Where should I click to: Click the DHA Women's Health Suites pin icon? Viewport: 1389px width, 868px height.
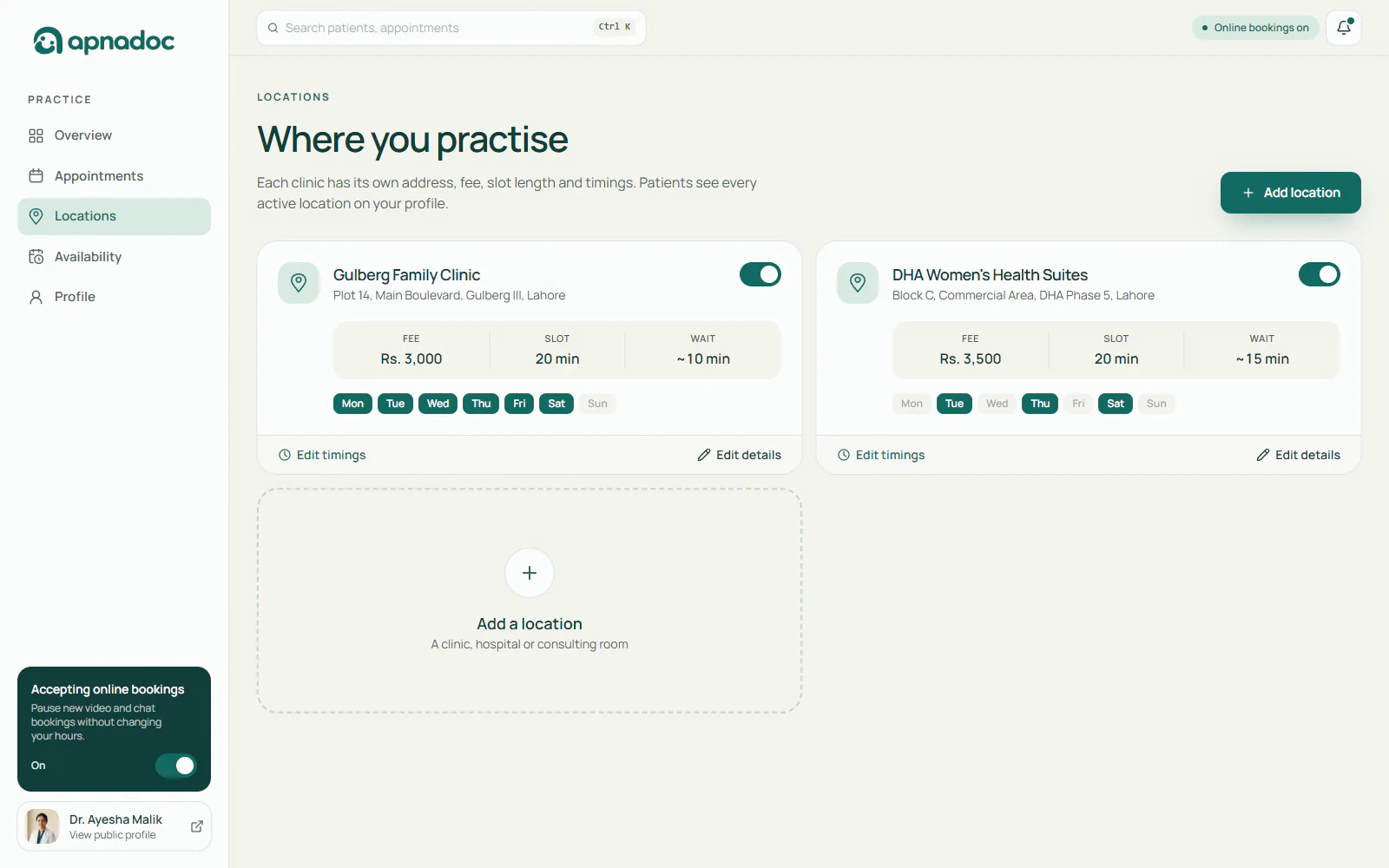(858, 283)
